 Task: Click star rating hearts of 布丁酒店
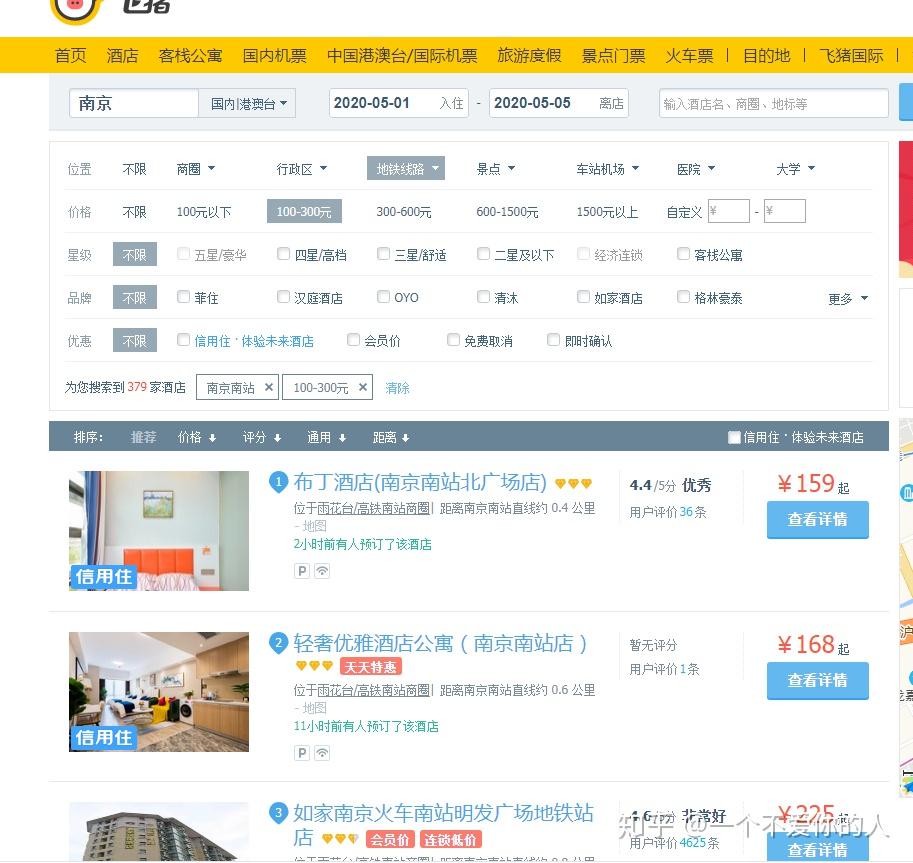pyautogui.click(x=574, y=483)
